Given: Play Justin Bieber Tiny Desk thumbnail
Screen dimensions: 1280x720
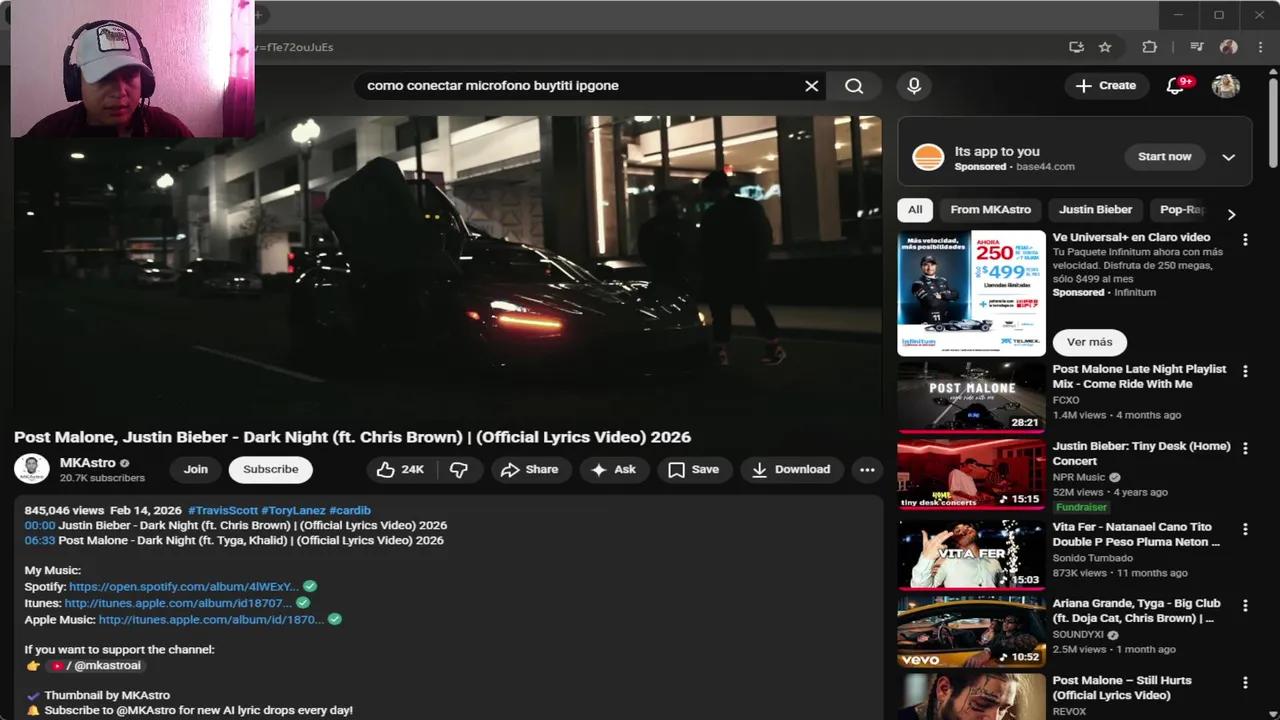Looking at the screenshot, I should pos(971,474).
